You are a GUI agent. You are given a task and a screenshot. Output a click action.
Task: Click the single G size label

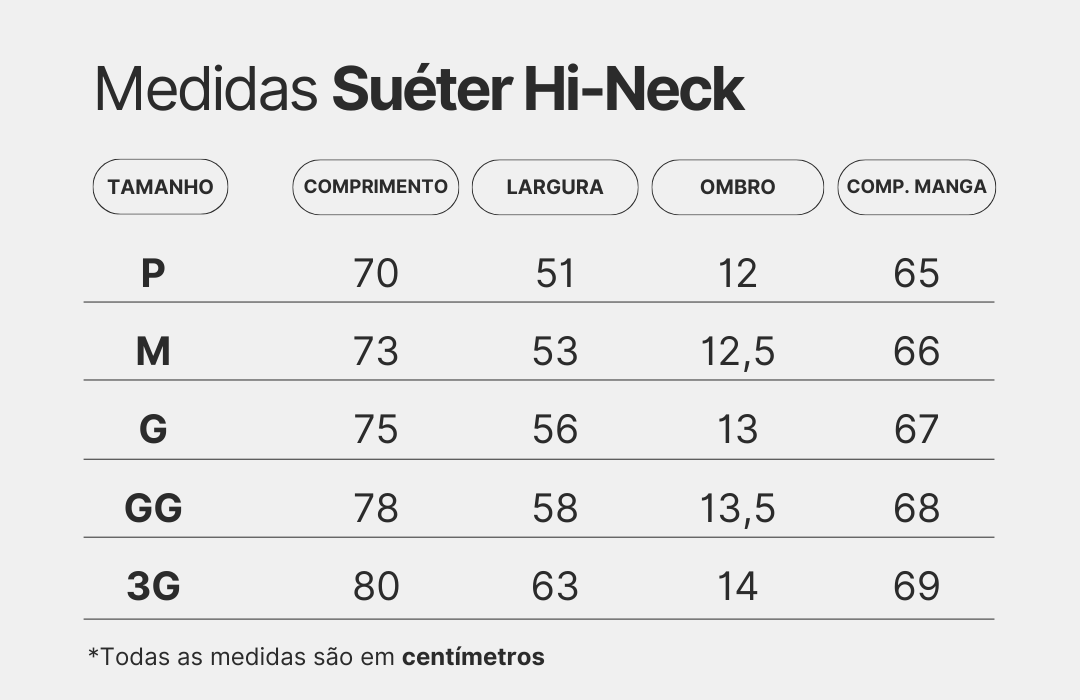point(153,430)
